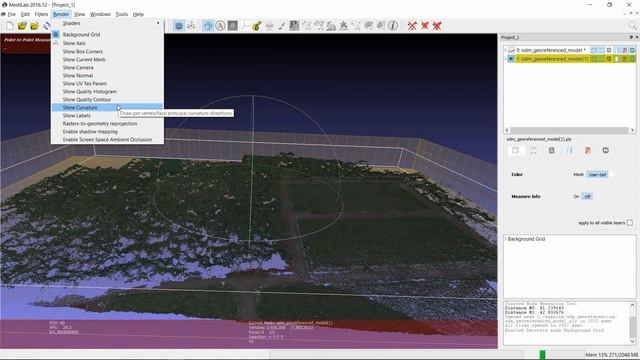Screen dimensions: 640x360
Task: Choose Show Camera in Render menu
Action: pos(107,67)
